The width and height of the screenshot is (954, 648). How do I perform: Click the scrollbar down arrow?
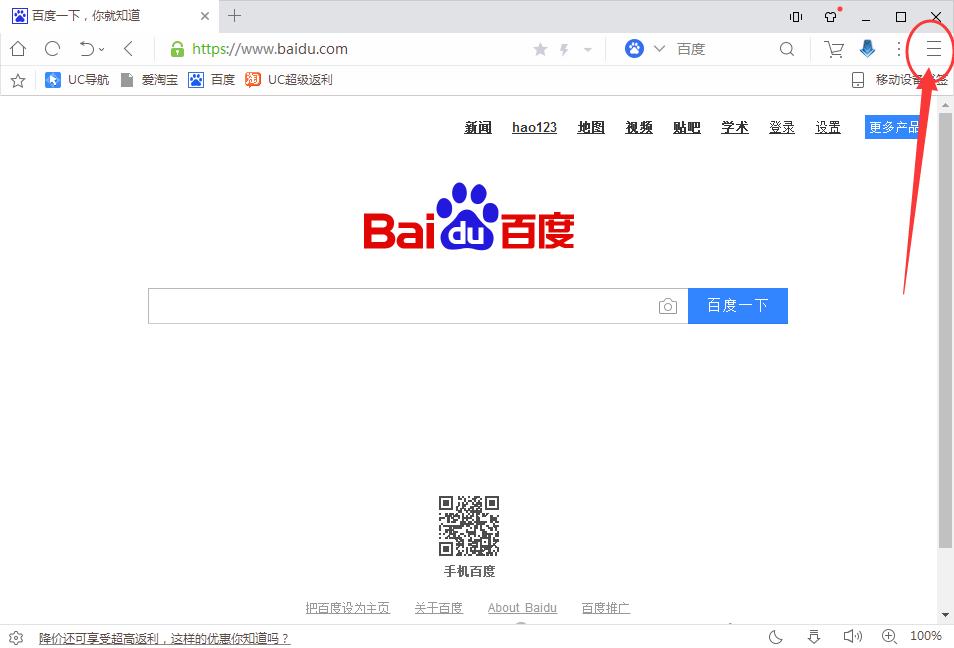pos(945,615)
